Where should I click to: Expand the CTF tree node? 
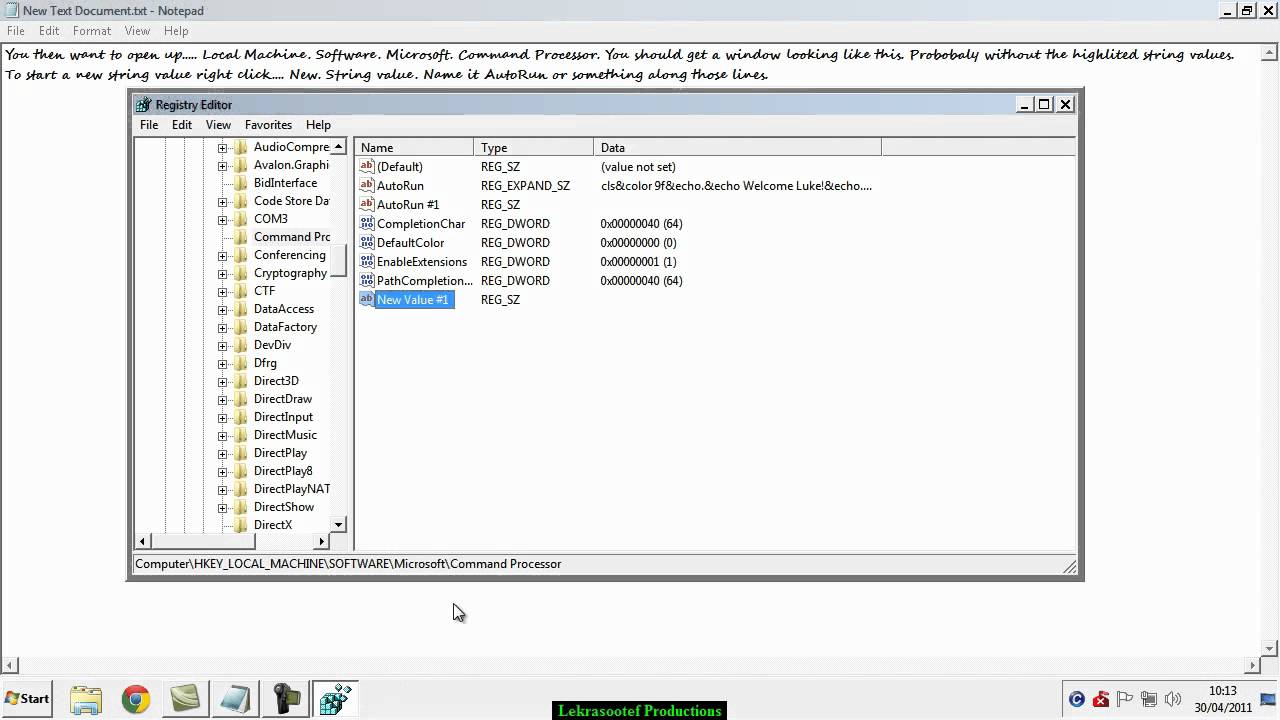point(222,291)
